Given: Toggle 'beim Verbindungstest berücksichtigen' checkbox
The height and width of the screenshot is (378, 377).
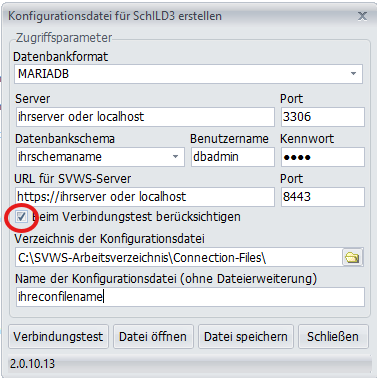Looking at the screenshot, I should point(21,217).
